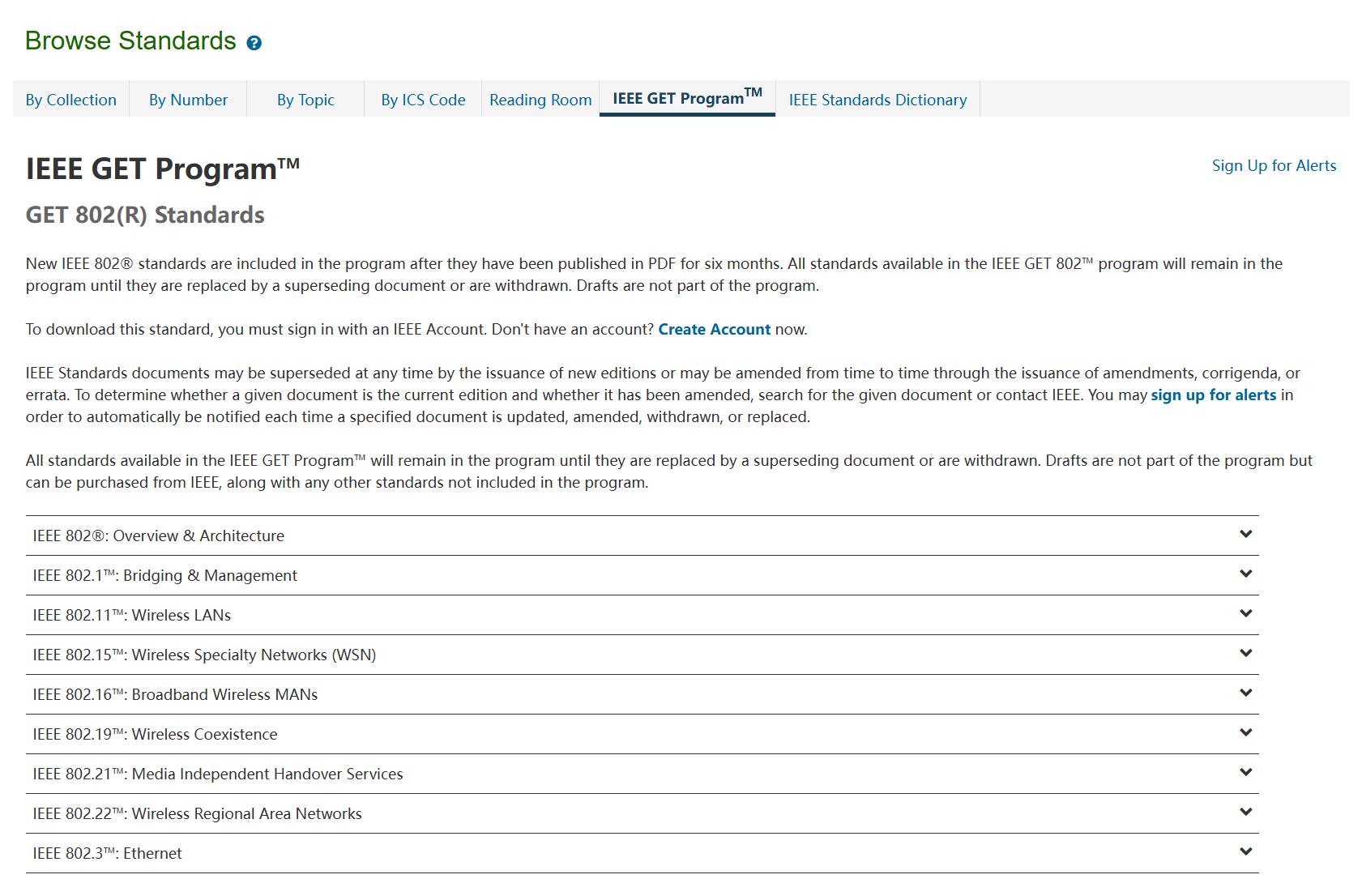Go to the Reading Room tab
The width and height of the screenshot is (1362, 896).
(x=540, y=100)
